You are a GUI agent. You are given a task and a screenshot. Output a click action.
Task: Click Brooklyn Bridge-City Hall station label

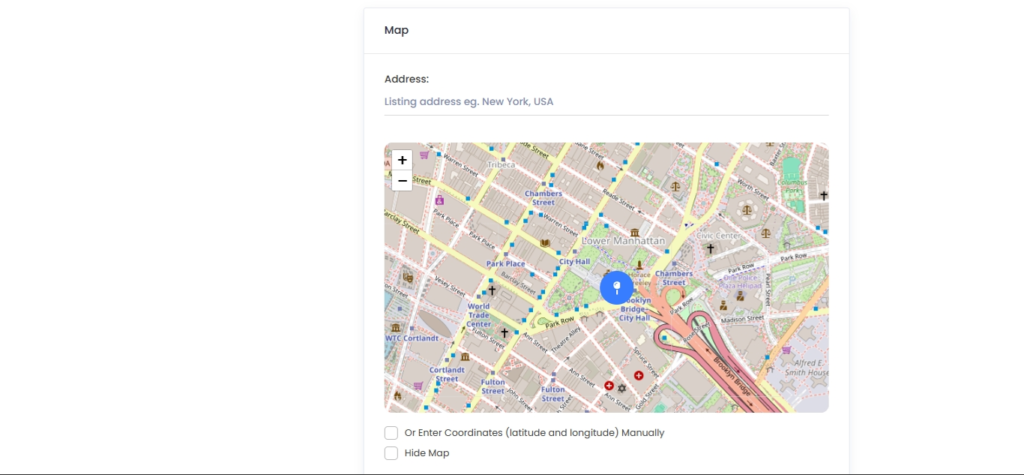point(635,309)
